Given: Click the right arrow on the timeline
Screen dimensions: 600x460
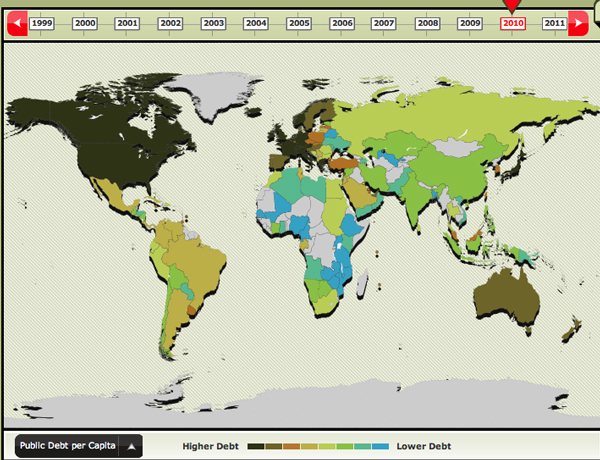Looking at the screenshot, I should coord(578,23).
